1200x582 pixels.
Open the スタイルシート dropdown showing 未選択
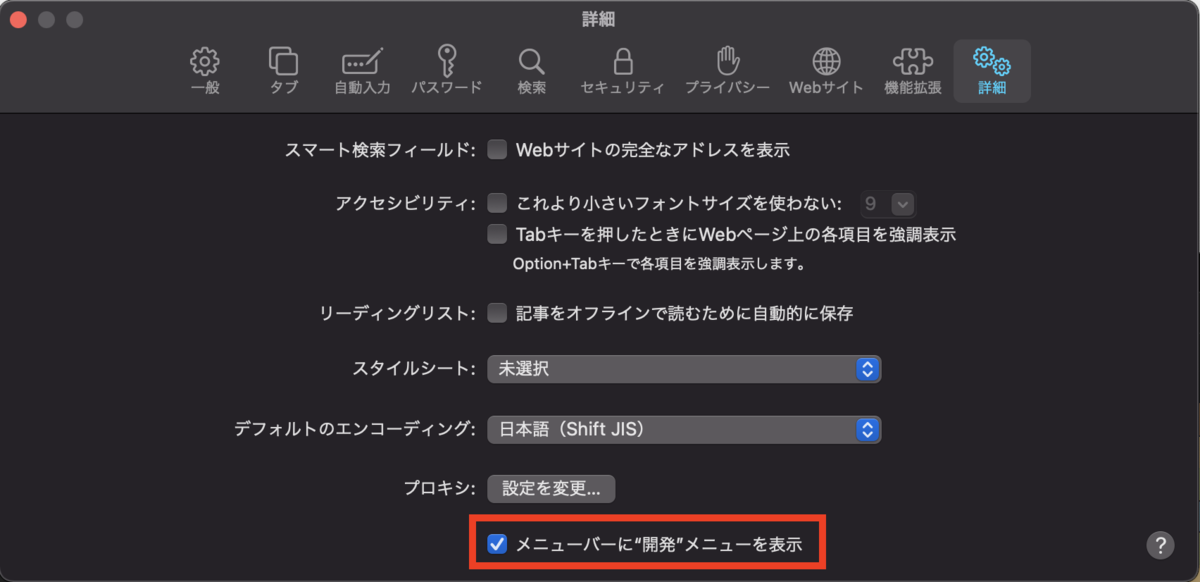[x=683, y=369]
